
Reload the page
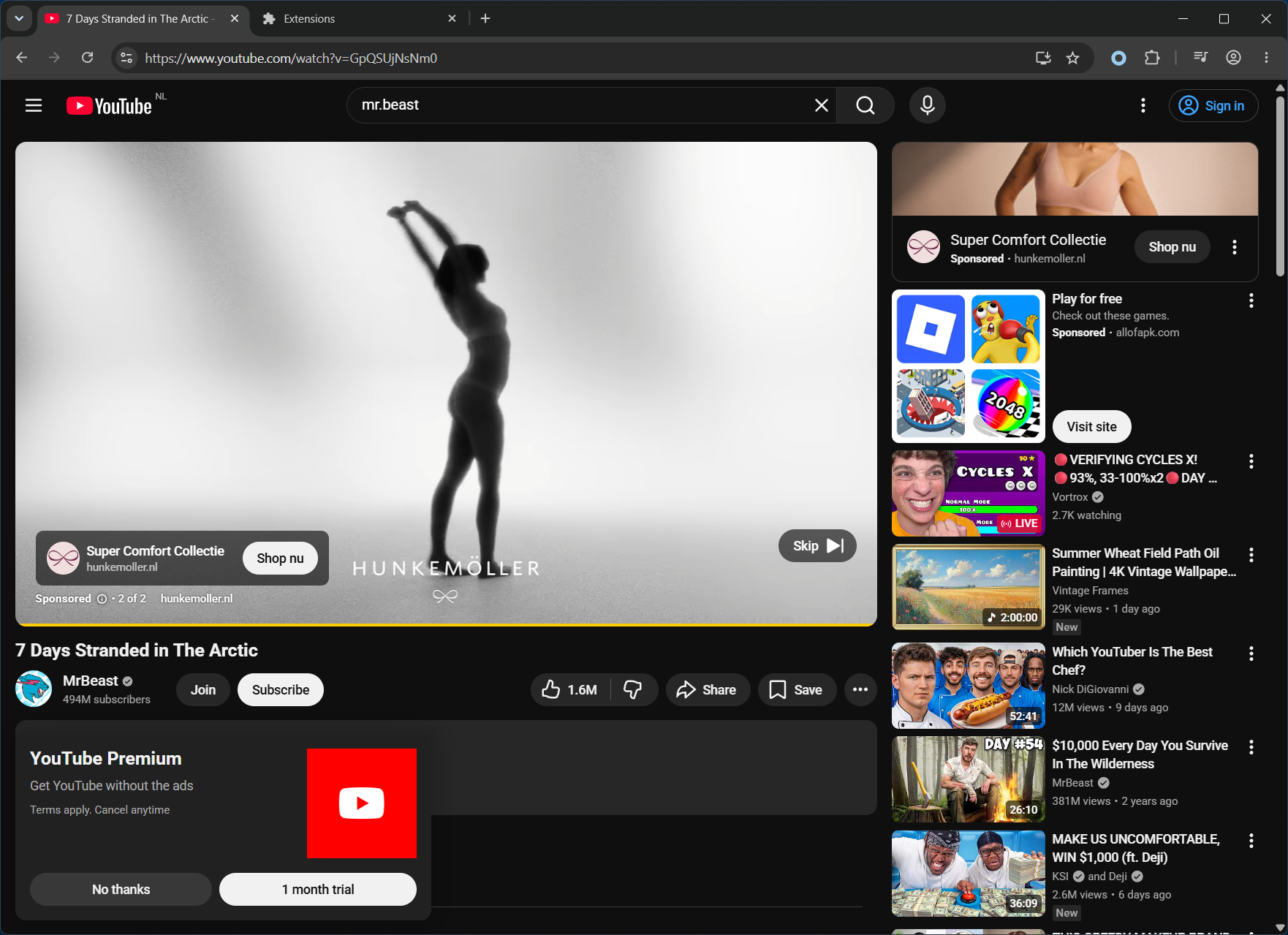88,58
